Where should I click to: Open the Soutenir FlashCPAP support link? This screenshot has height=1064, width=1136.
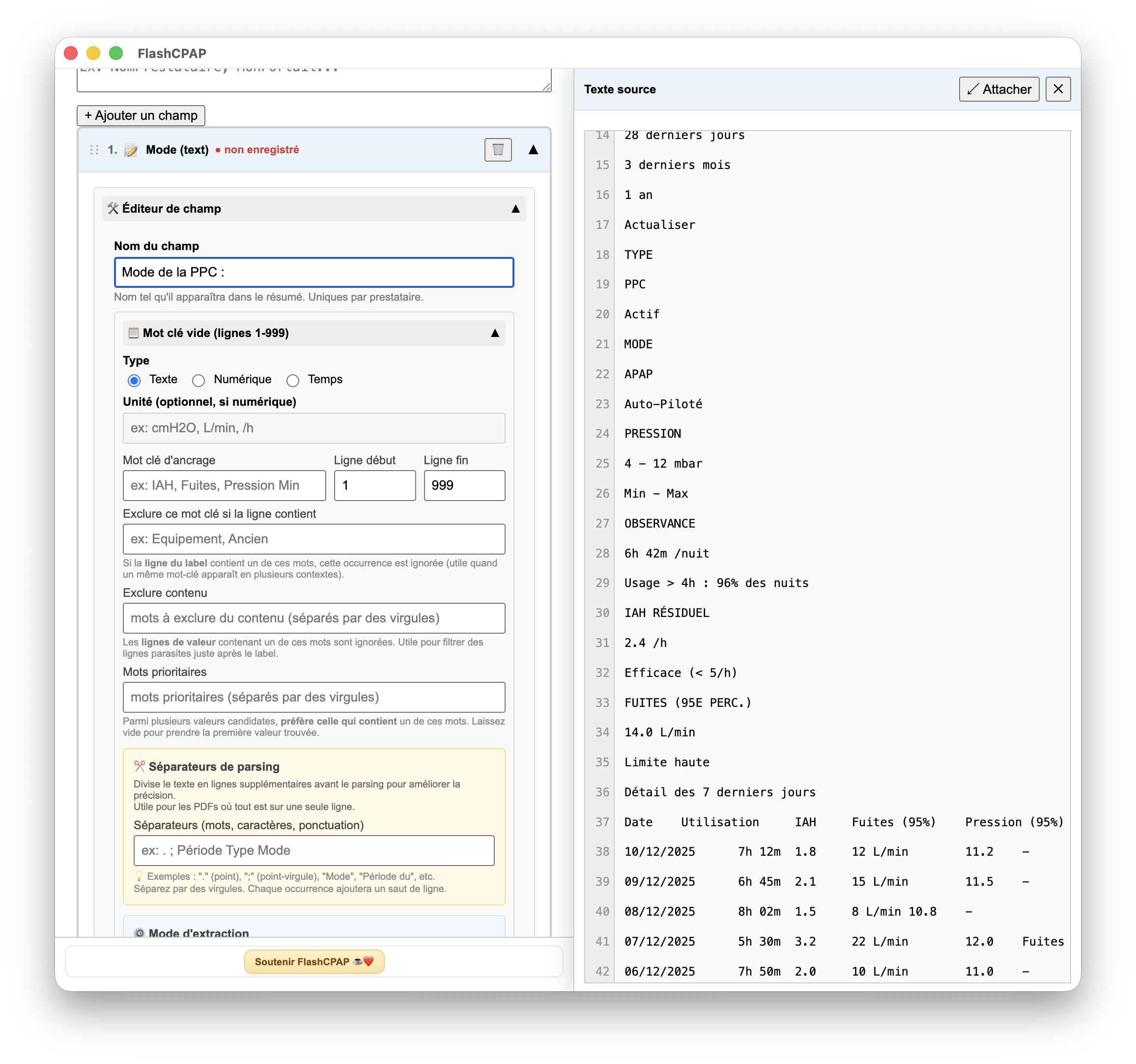point(313,961)
